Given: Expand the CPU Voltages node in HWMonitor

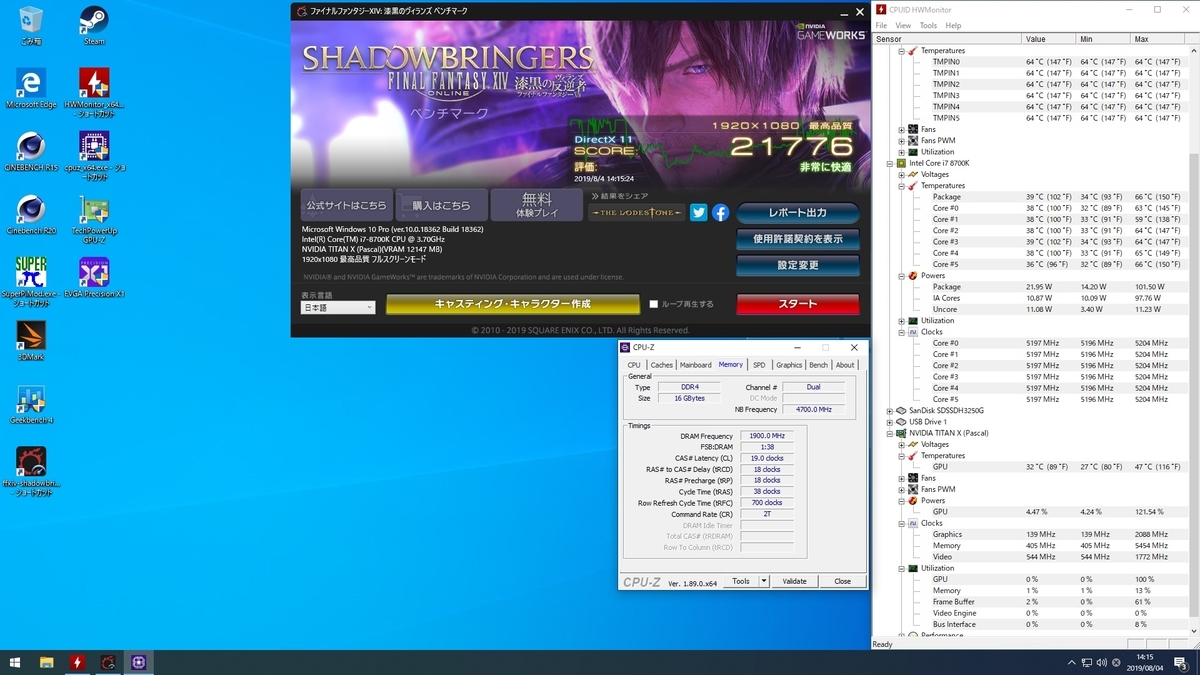Looking at the screenshot, I should coord(901,174).
